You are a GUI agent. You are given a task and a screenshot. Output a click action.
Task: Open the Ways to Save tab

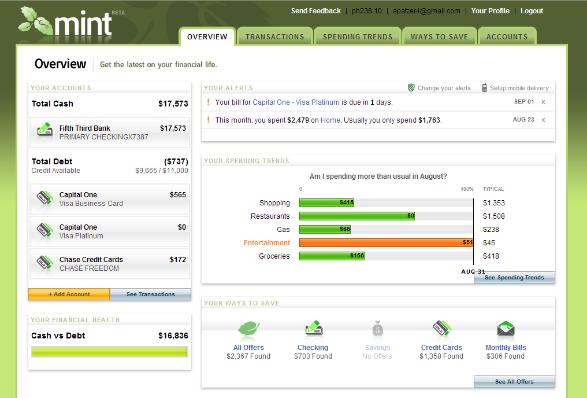(x=439, y=36)
